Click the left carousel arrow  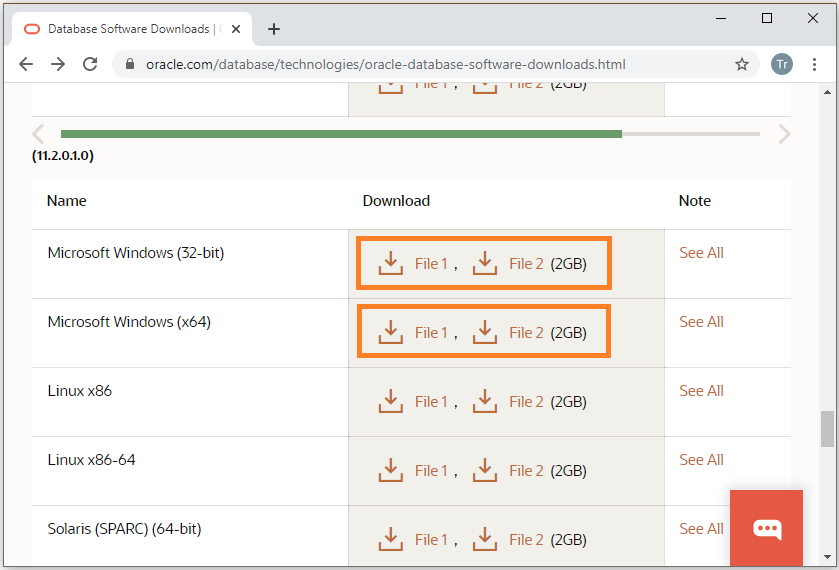tap(38, 134)
